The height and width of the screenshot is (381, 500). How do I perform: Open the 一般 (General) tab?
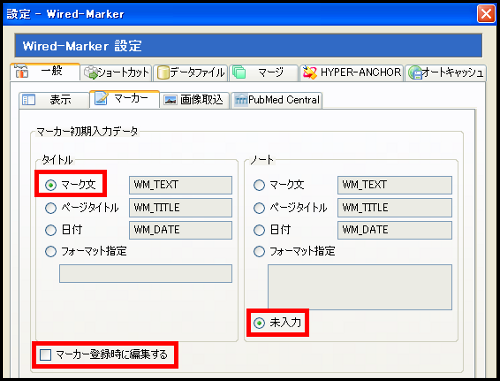pos(45,71)
